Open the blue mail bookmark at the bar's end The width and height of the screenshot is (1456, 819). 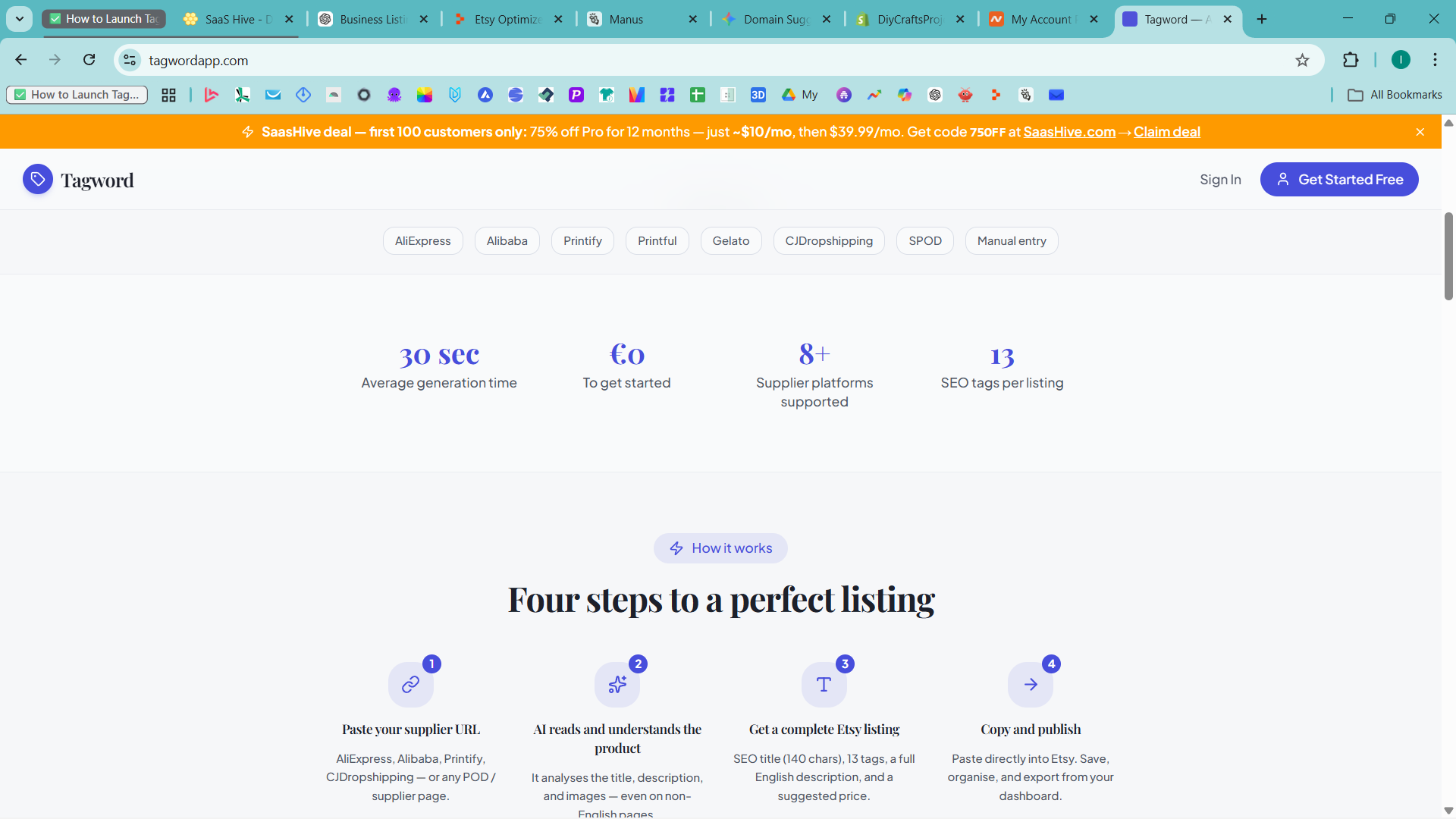[1056, 95]
